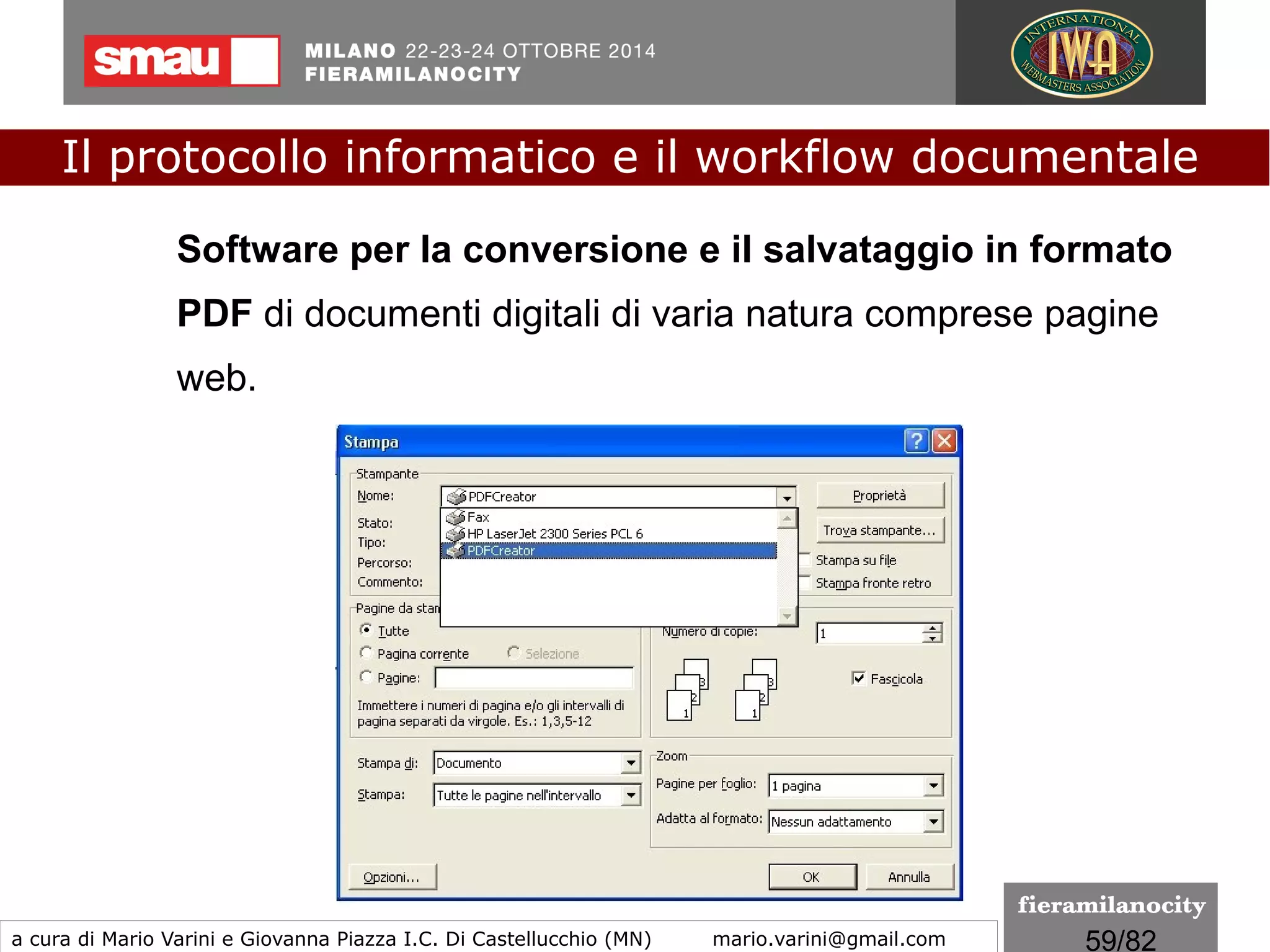Decrease number of copies with down arrow

click(932, 638)
